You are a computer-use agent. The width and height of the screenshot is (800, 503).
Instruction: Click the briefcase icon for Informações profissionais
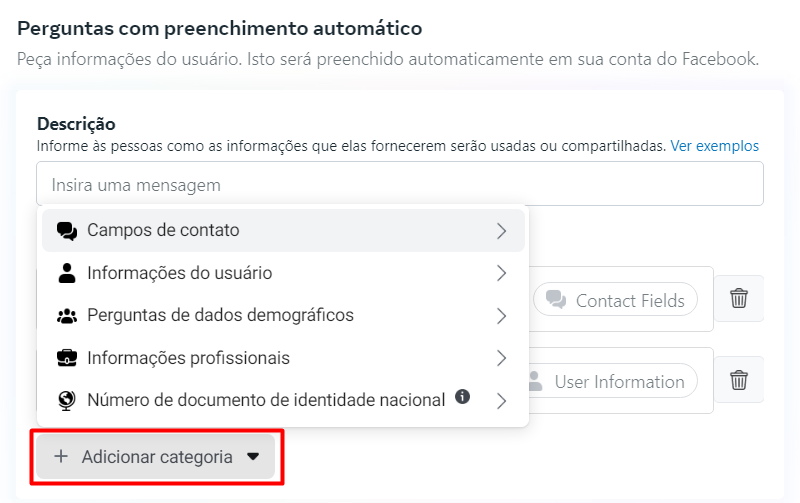click(x=67, y=358)
